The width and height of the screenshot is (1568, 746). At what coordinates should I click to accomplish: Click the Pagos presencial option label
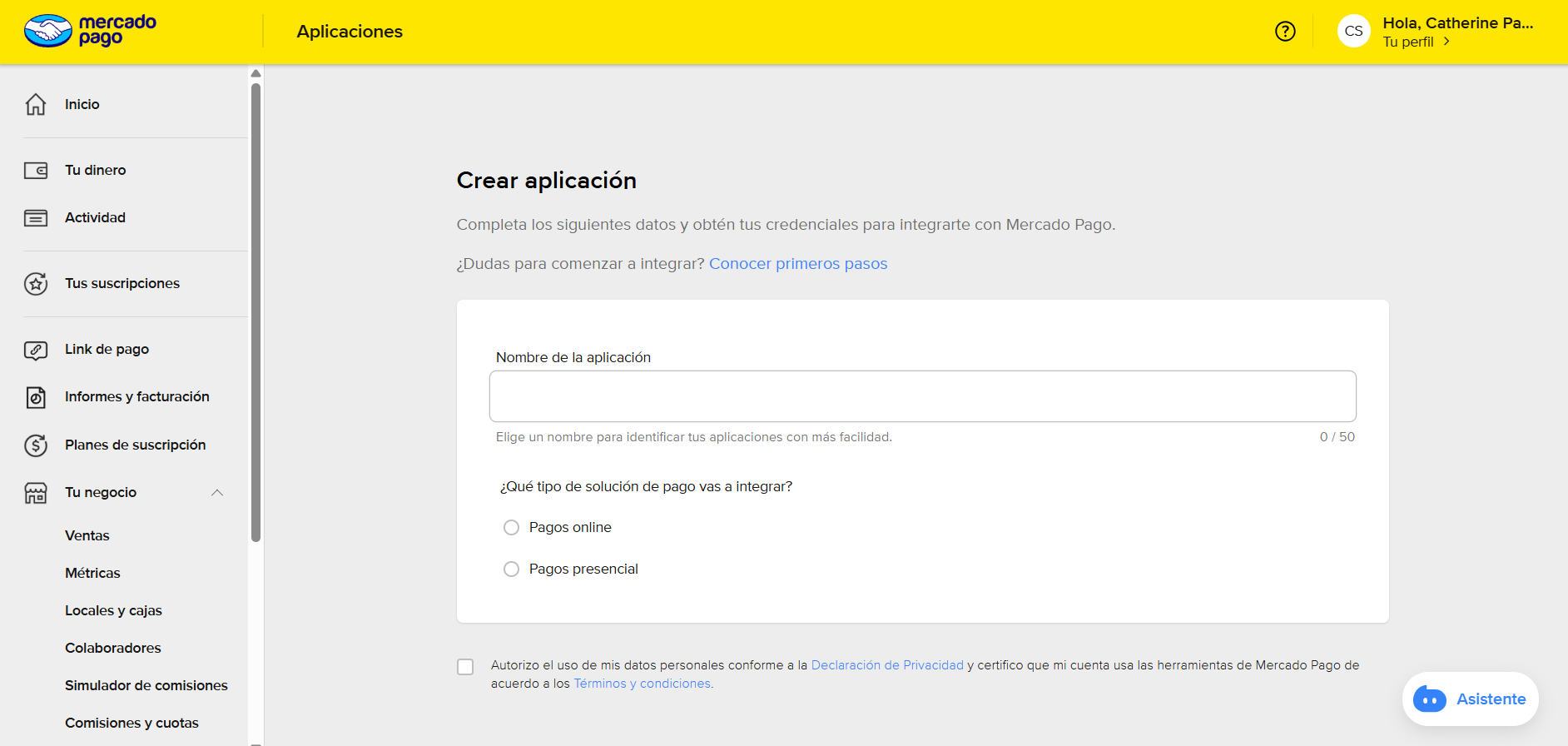coord(583,569)
